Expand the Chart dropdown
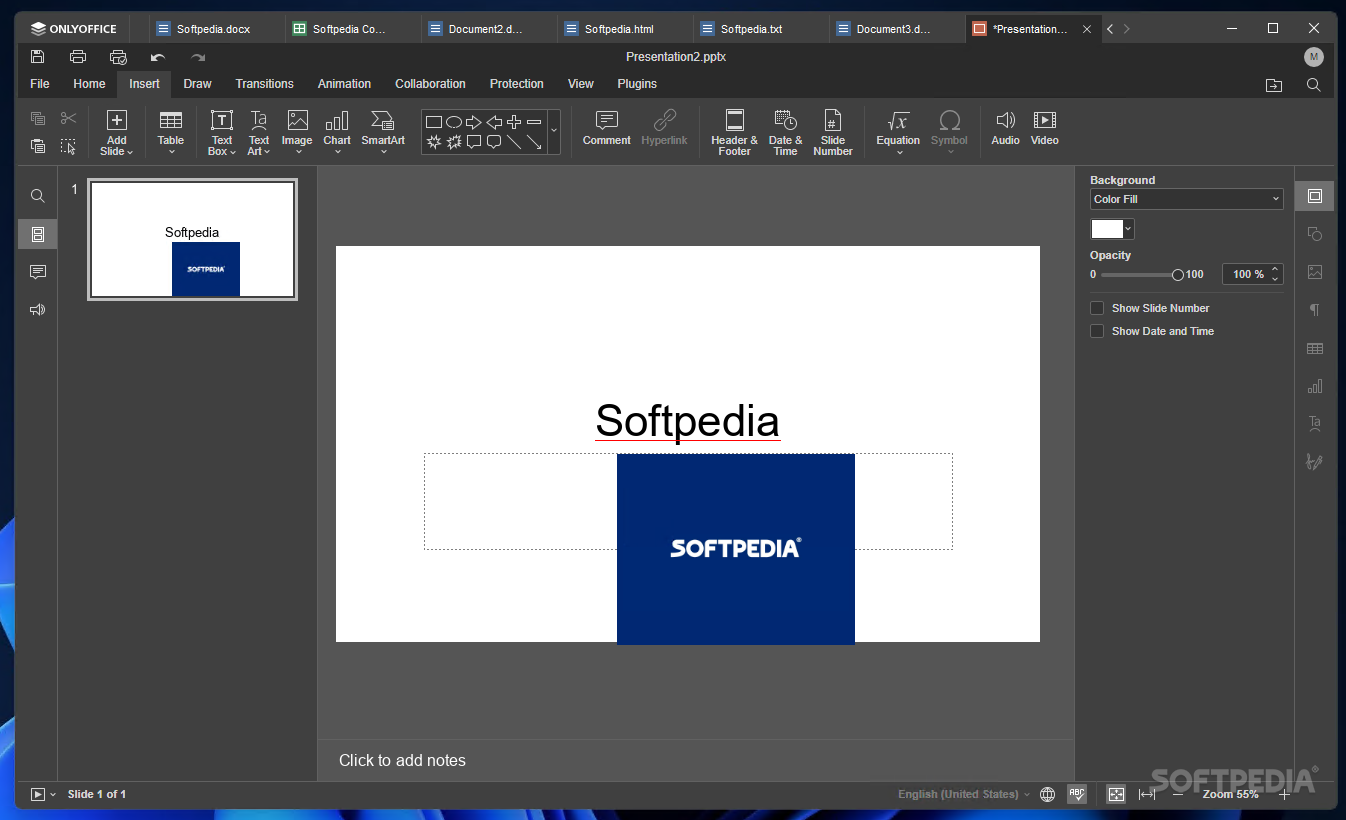Screen dimensions: 1346x820 [x=337, y=152]
